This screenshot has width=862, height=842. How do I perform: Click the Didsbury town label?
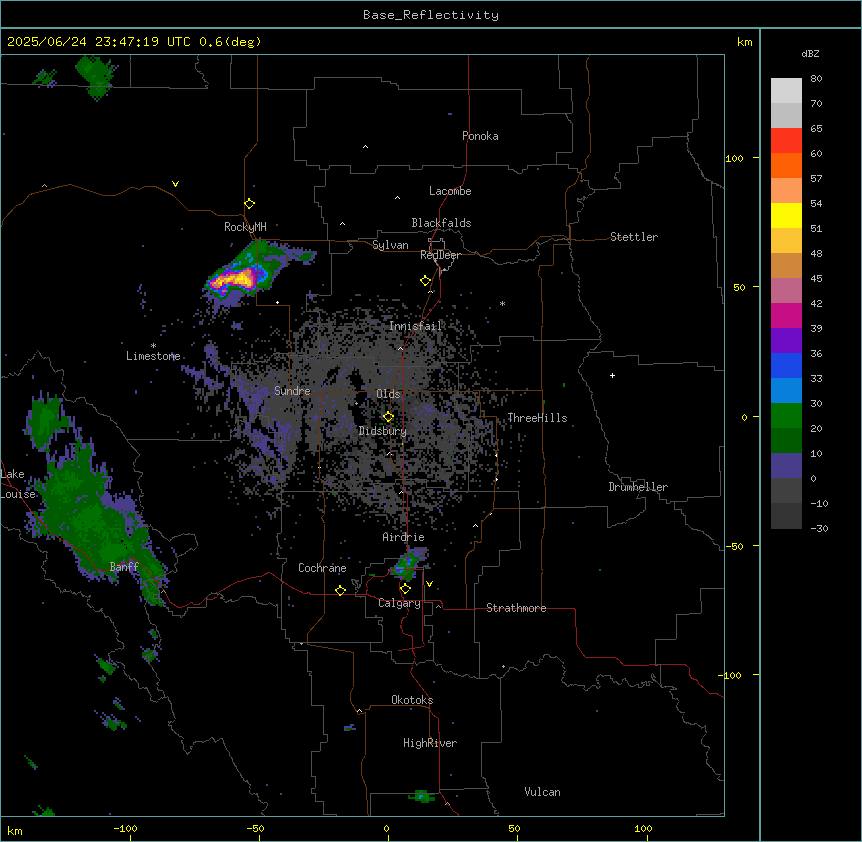[x=383, y=431]
